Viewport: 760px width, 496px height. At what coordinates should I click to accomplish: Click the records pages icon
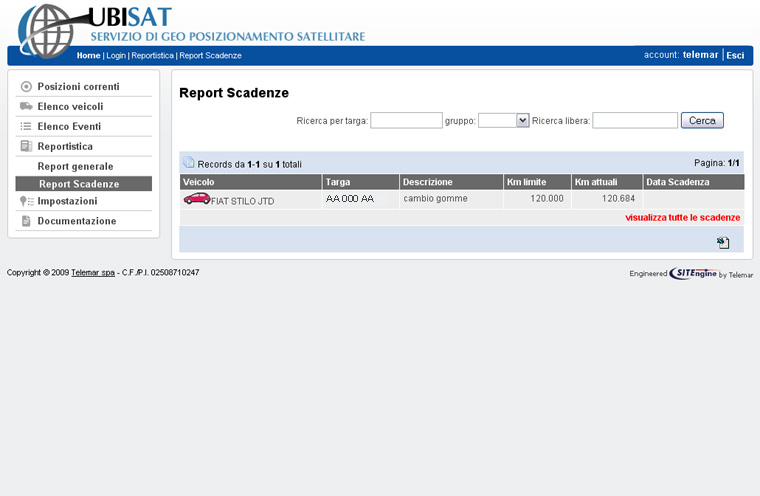(x=189, y=162)
